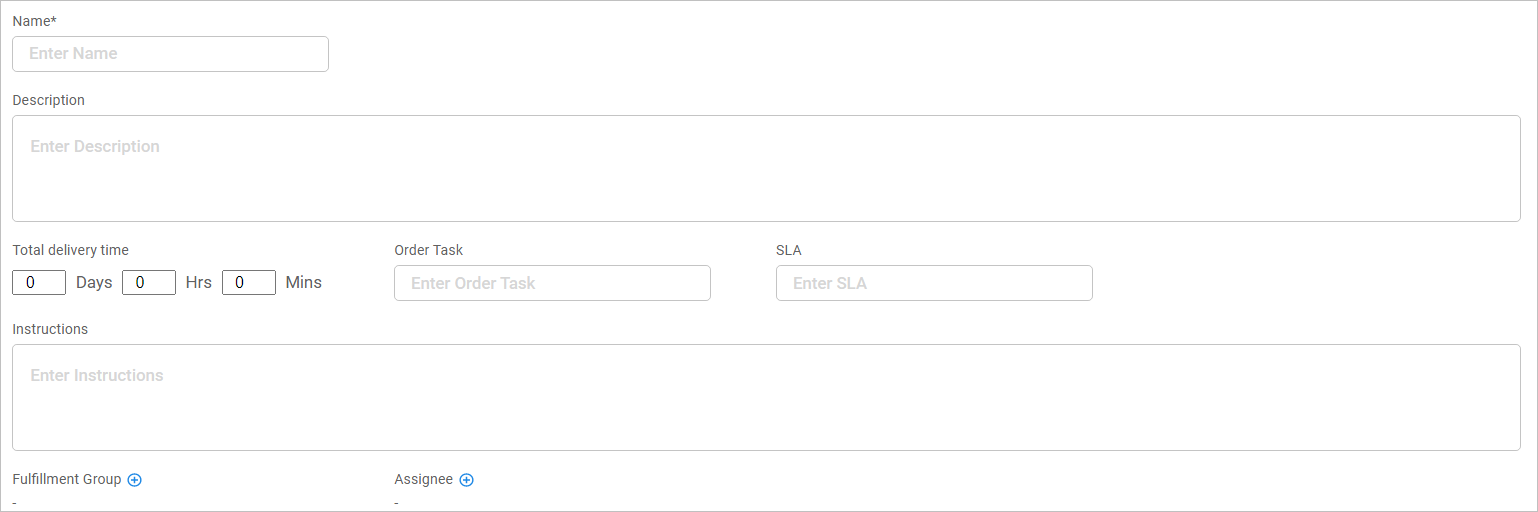
Task: Click the Description field label
Action: (49, 100)
